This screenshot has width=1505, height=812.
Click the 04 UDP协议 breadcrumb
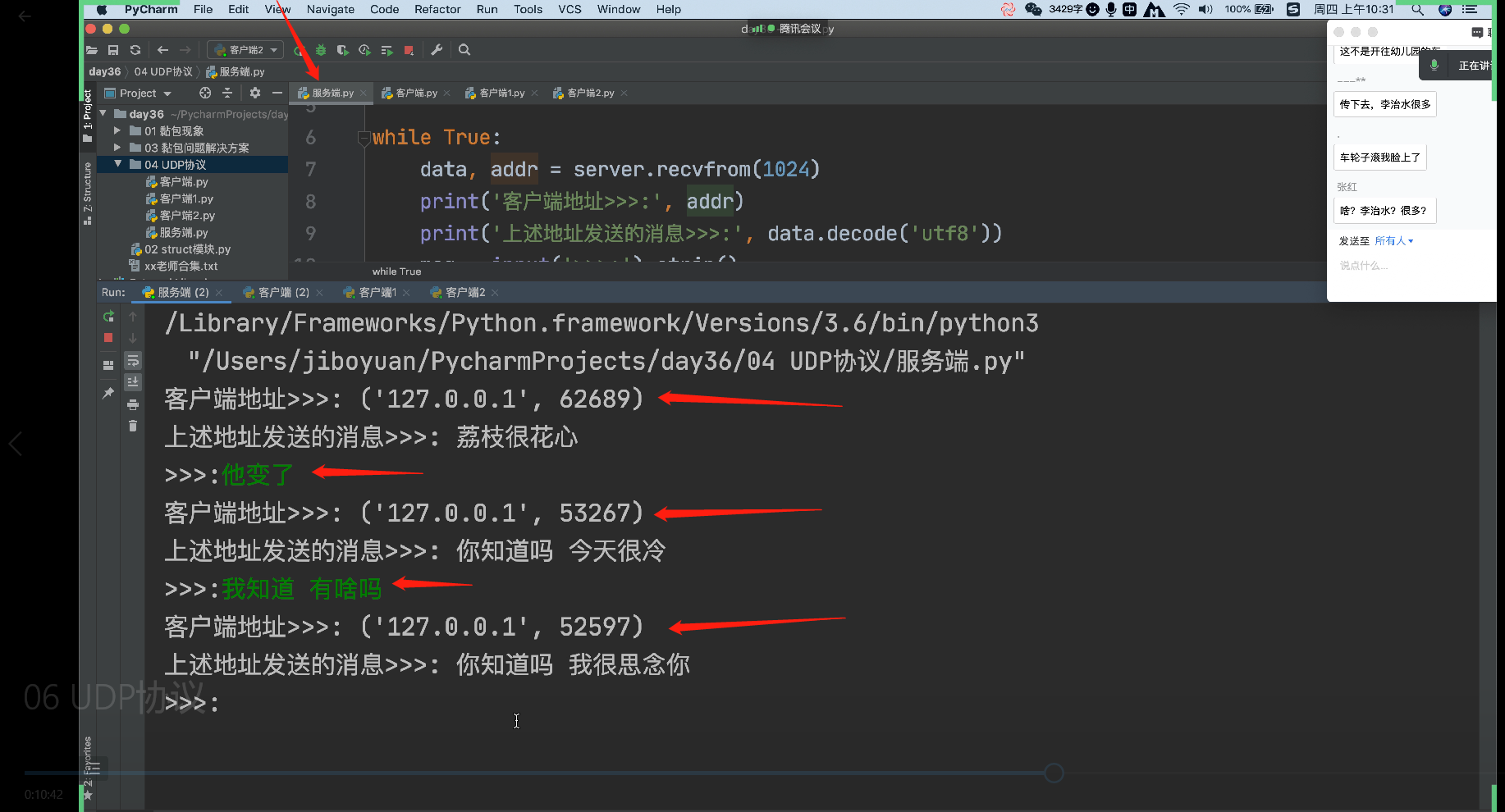[x=163, y=71]
